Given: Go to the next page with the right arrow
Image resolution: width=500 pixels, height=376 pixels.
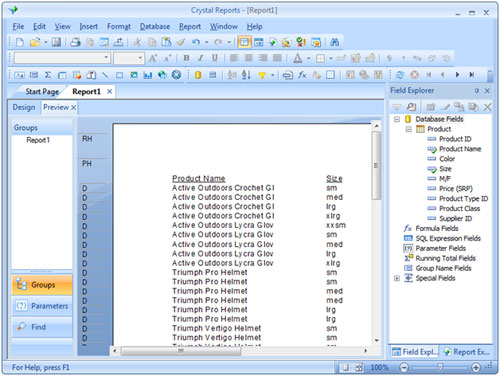Looking at the screenshot, I should [457, 75].
